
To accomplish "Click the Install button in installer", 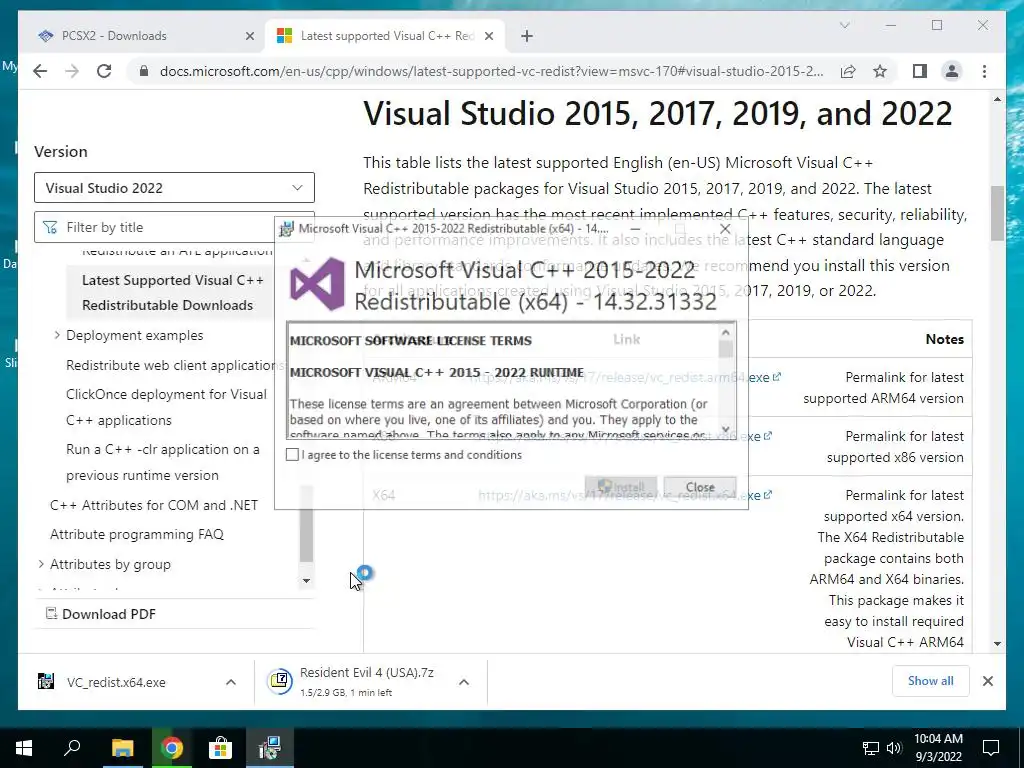I will pos(620,487).
